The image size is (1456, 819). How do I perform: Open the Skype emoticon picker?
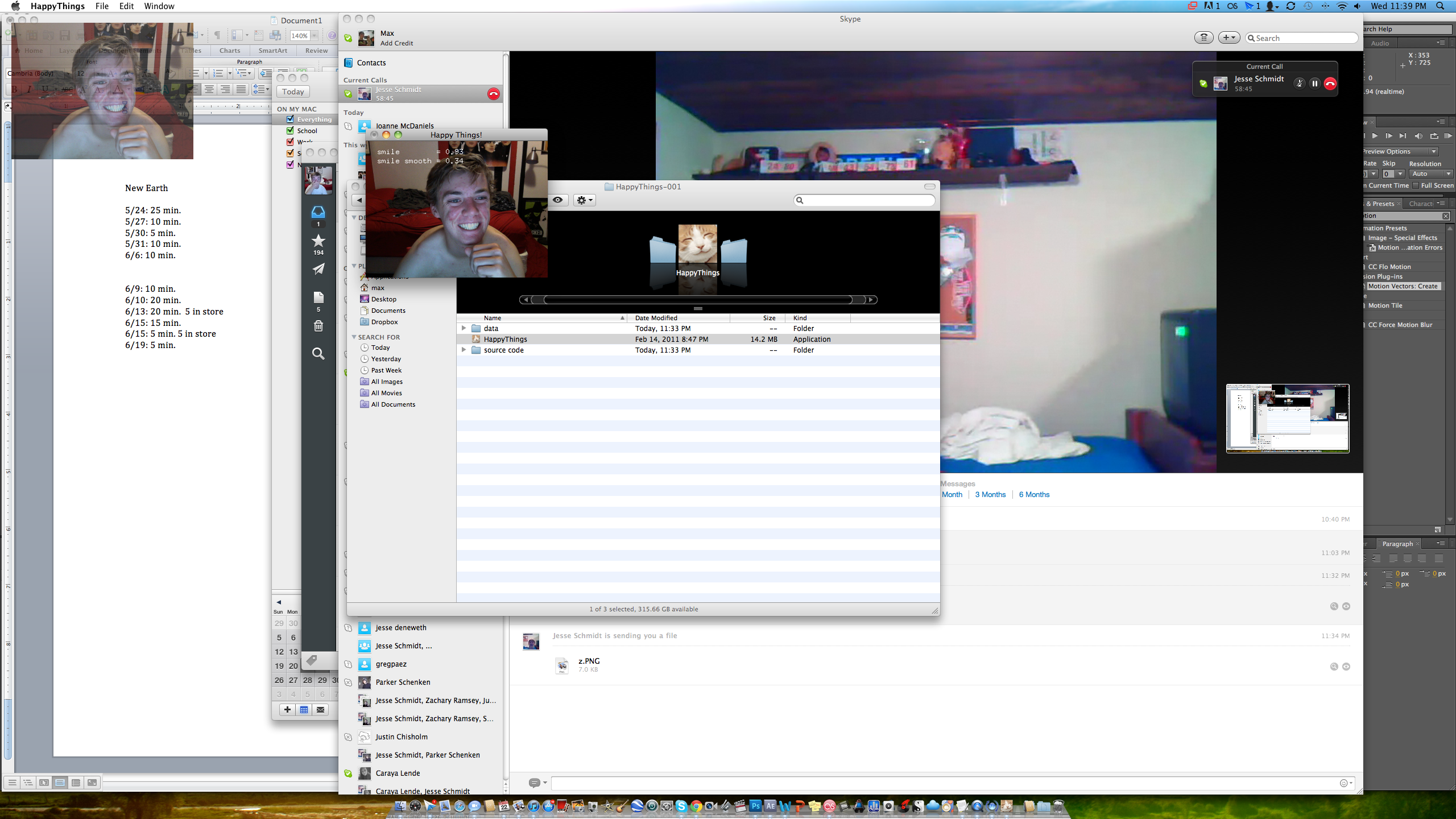click(x=1346, y=783)
